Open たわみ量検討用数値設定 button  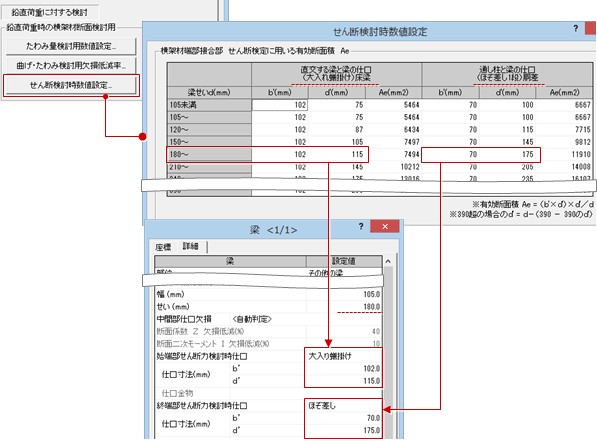[x=71, y=46]
